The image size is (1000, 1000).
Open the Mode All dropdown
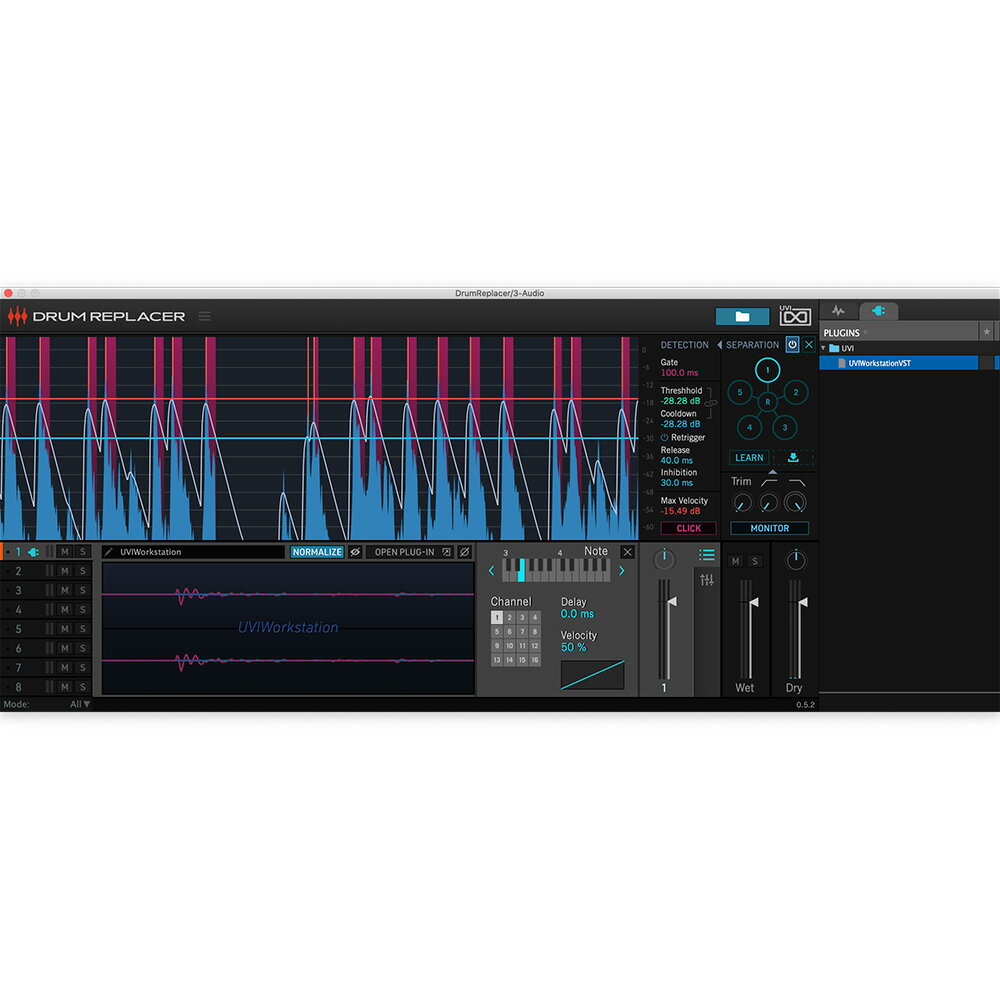point(80,704)
